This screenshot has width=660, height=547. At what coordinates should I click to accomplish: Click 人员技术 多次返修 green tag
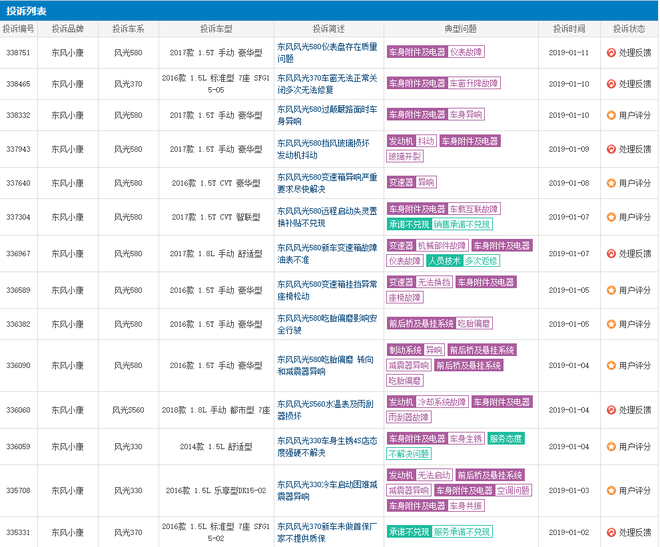click(463, 261)
